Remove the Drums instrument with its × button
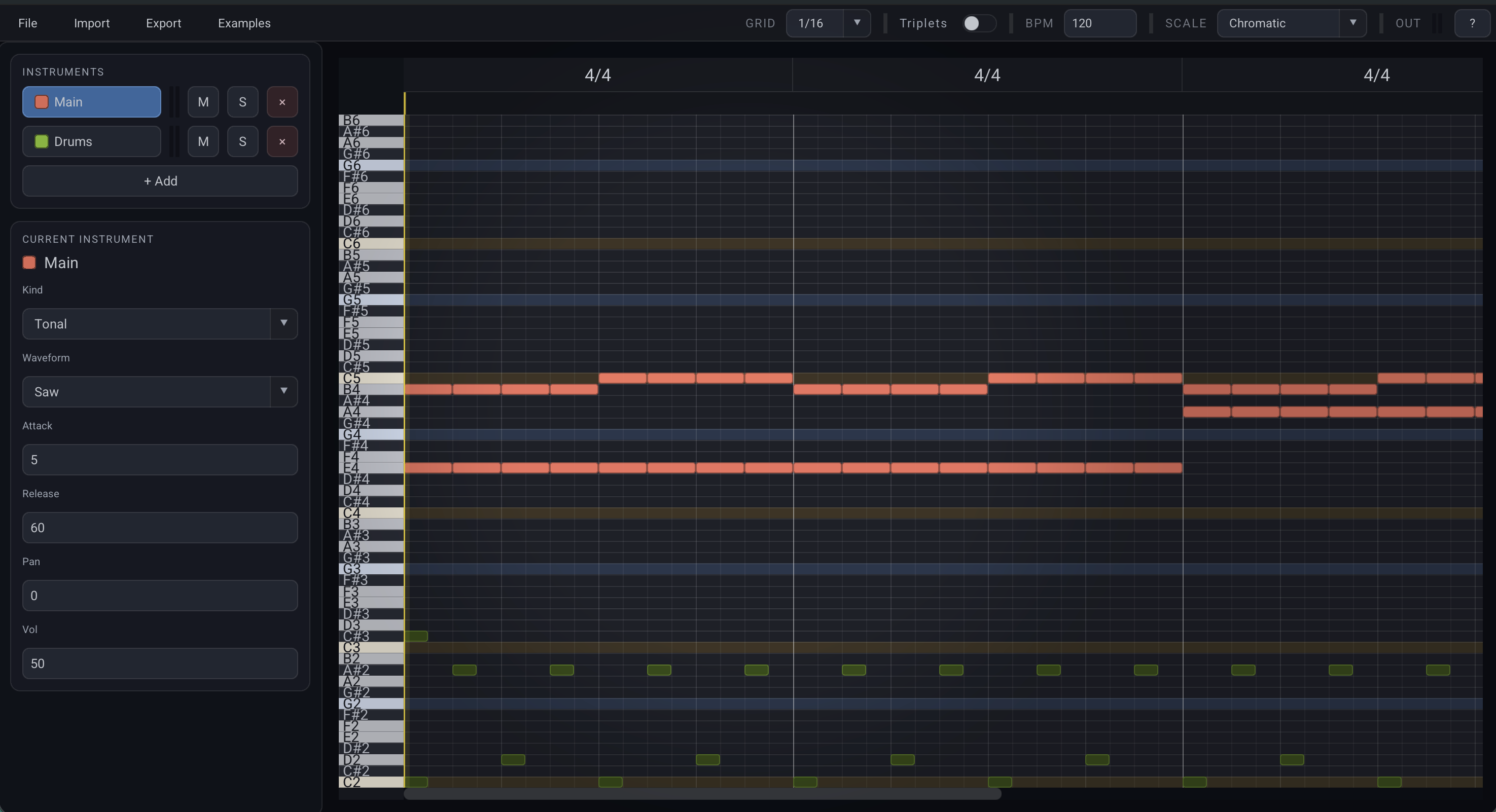1496x812 pixels. tap(282, 141)
